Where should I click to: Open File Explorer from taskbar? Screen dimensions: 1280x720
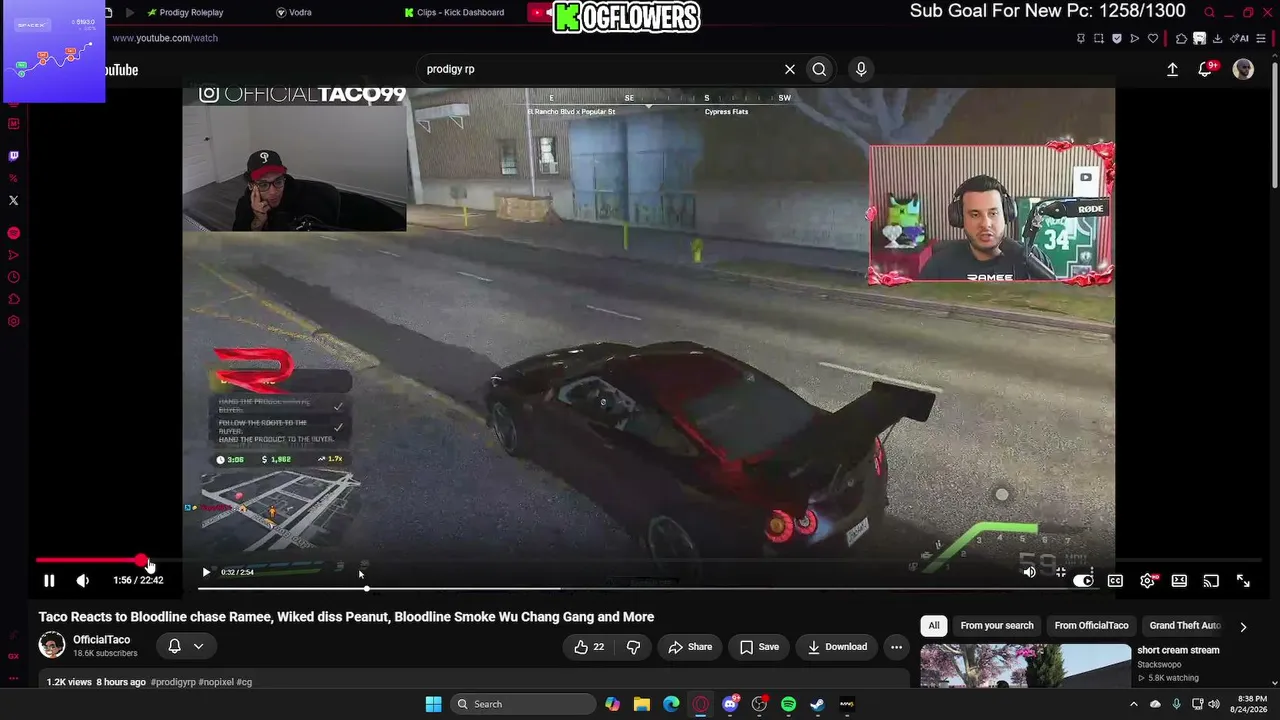642,704
